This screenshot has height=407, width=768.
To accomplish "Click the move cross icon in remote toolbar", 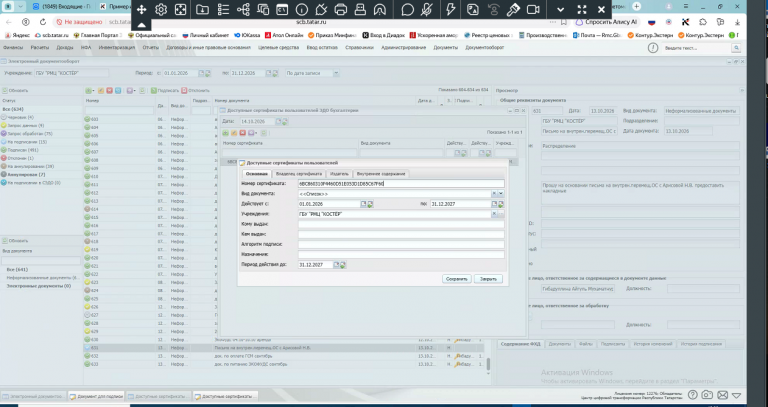I will [141, 9].
